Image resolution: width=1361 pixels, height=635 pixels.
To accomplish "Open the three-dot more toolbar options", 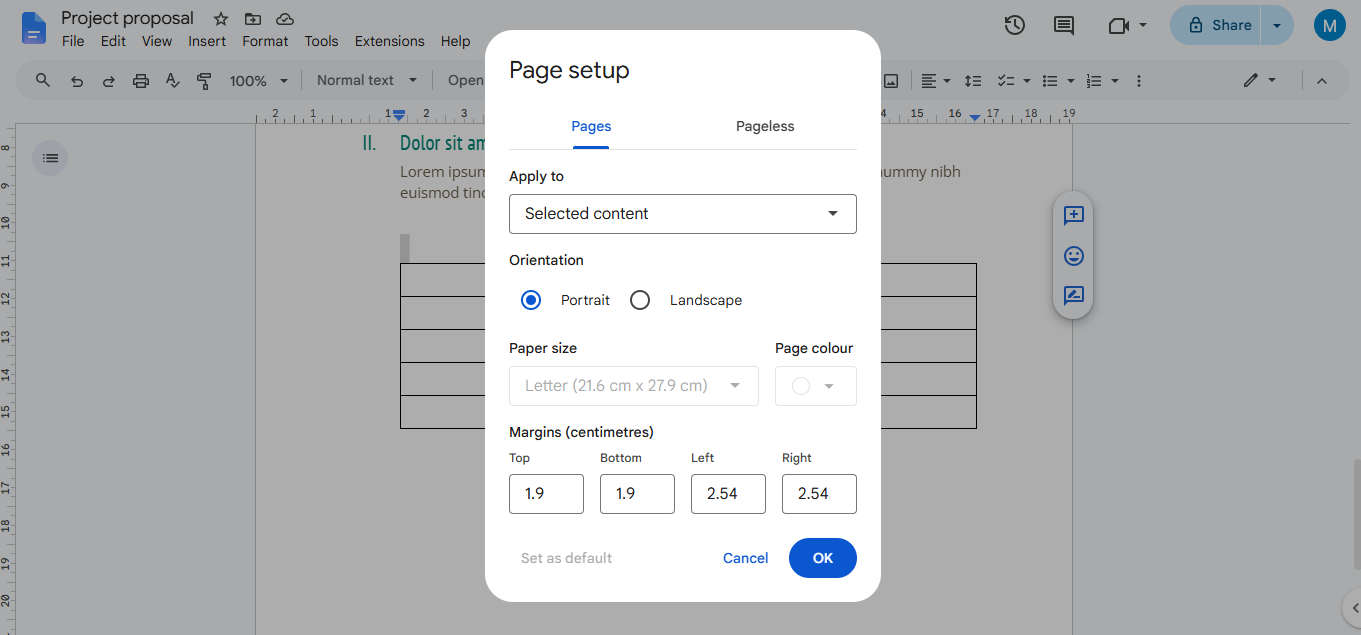I will pos(1138,81).
